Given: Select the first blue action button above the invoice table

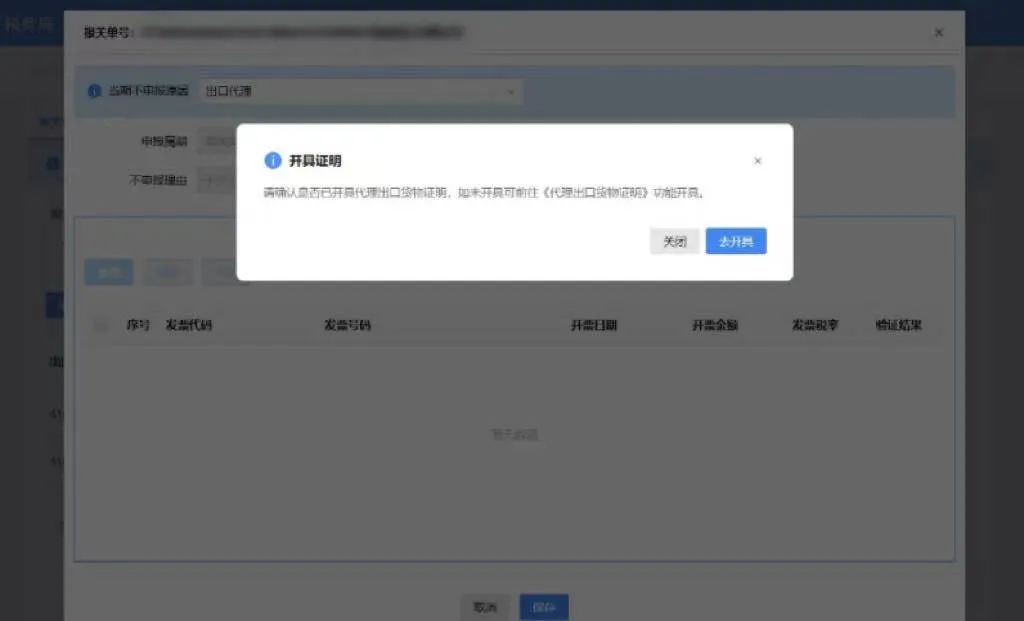Looking at the screenshot, I should 107,272.
